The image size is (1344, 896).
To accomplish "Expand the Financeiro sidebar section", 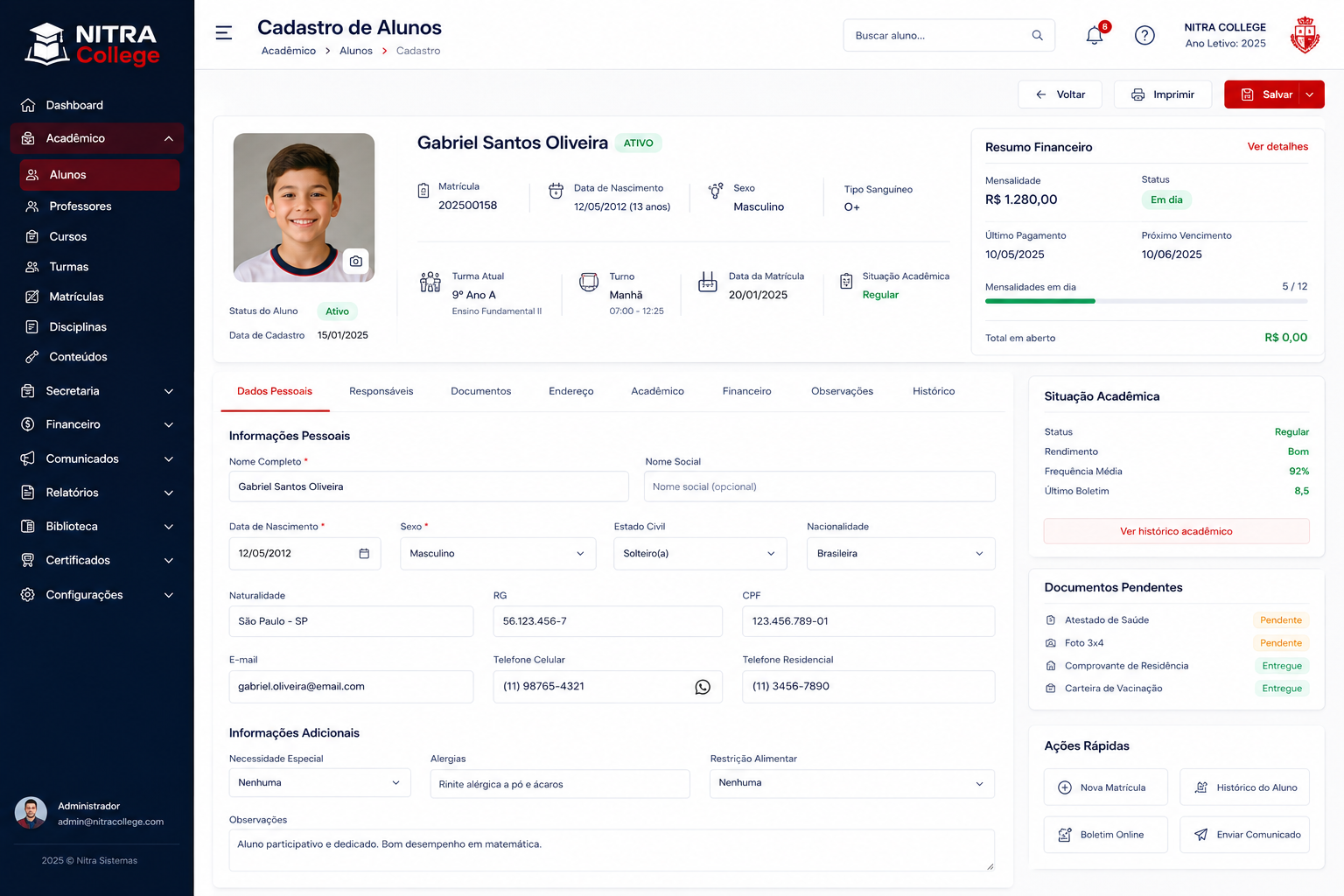I will click(x=169, y=425).
